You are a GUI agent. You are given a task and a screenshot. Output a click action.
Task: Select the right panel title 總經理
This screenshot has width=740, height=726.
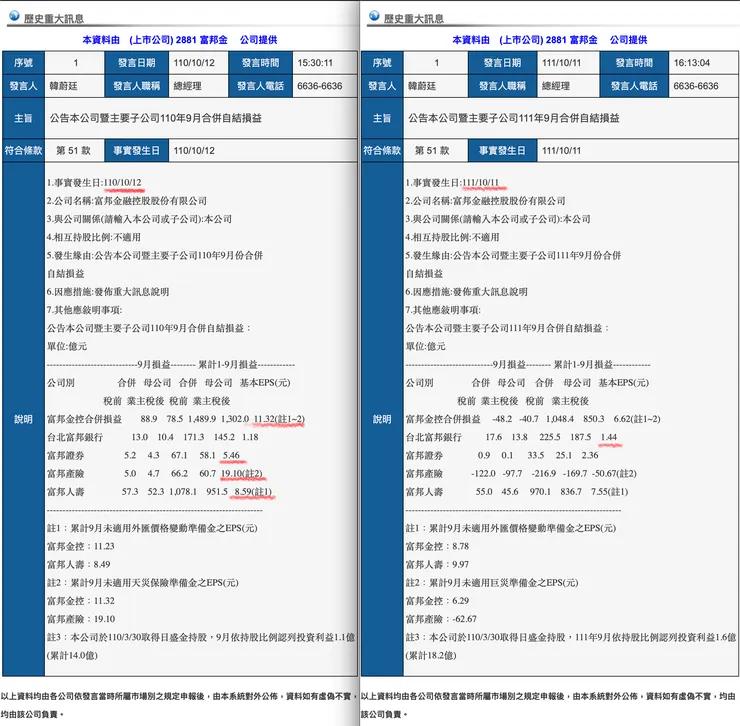[x=555, y=86]
